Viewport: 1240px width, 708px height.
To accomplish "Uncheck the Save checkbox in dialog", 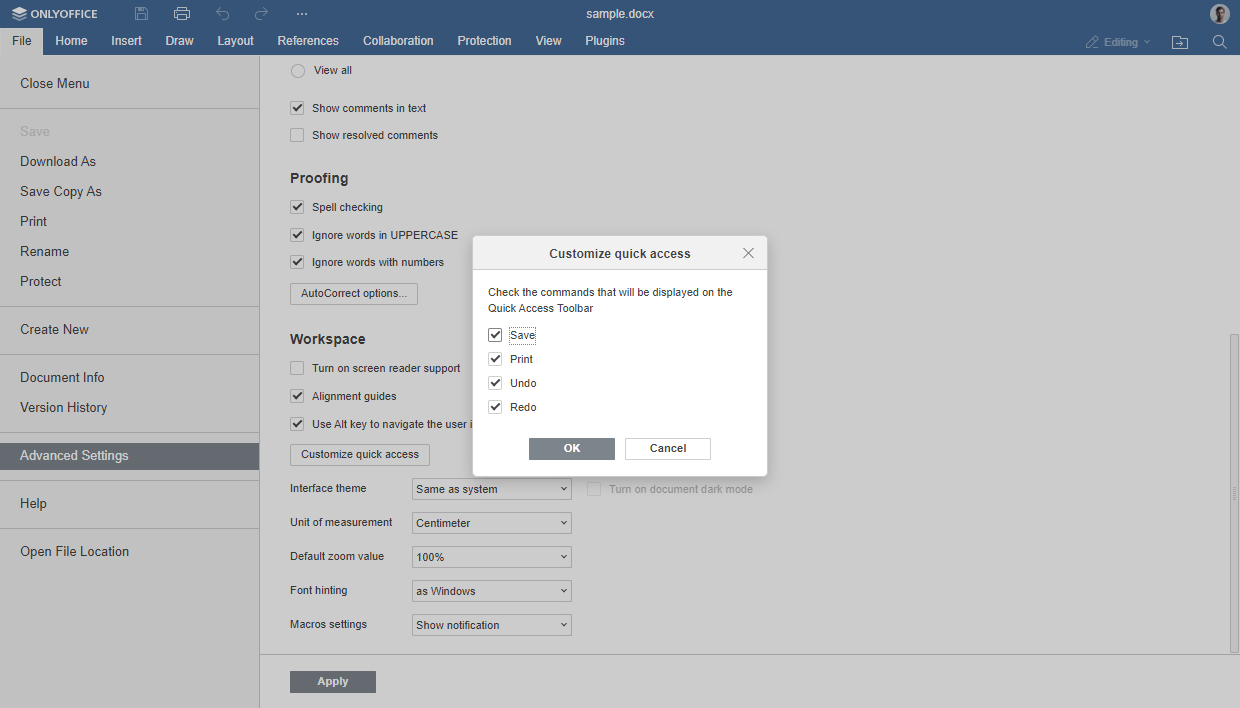I will point(495,335).
